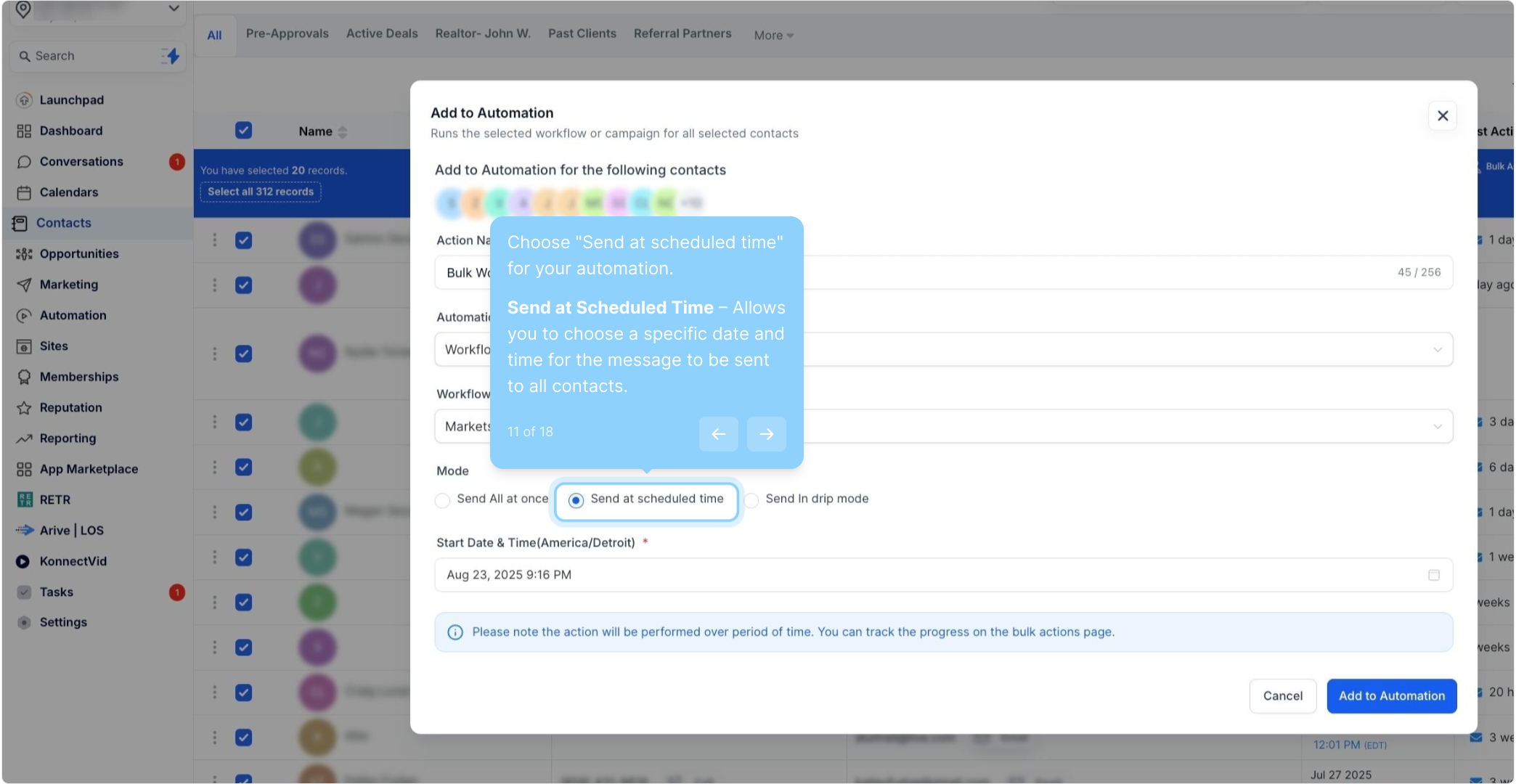Click the lightning quick-actions icon in search
This screenshot has width=1516, height=784.
tap(171, 56)
